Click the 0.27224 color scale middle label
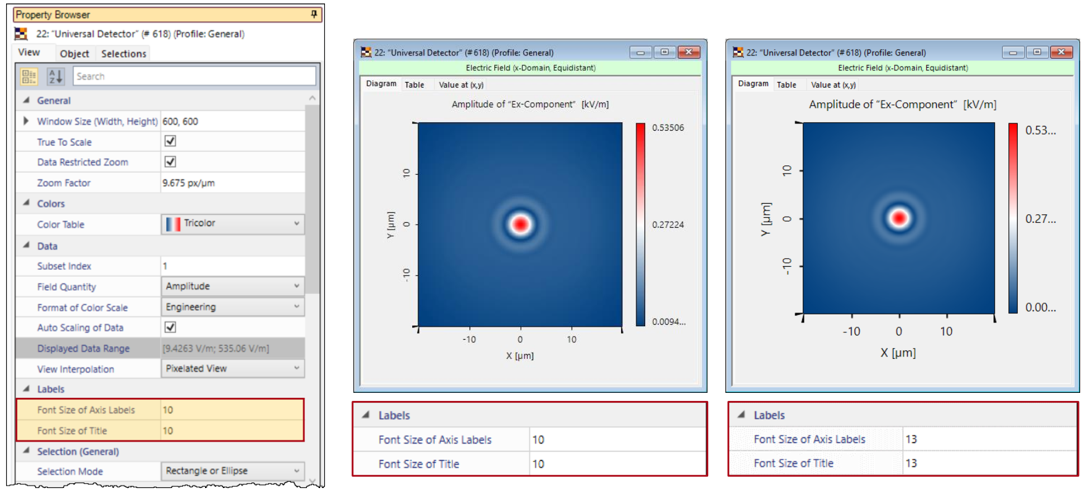The image size is (1085, 494). coord(668,225)
